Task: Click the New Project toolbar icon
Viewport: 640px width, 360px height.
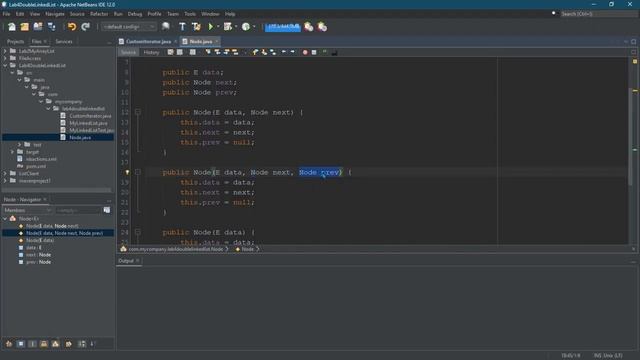Action: click(24, 27)
